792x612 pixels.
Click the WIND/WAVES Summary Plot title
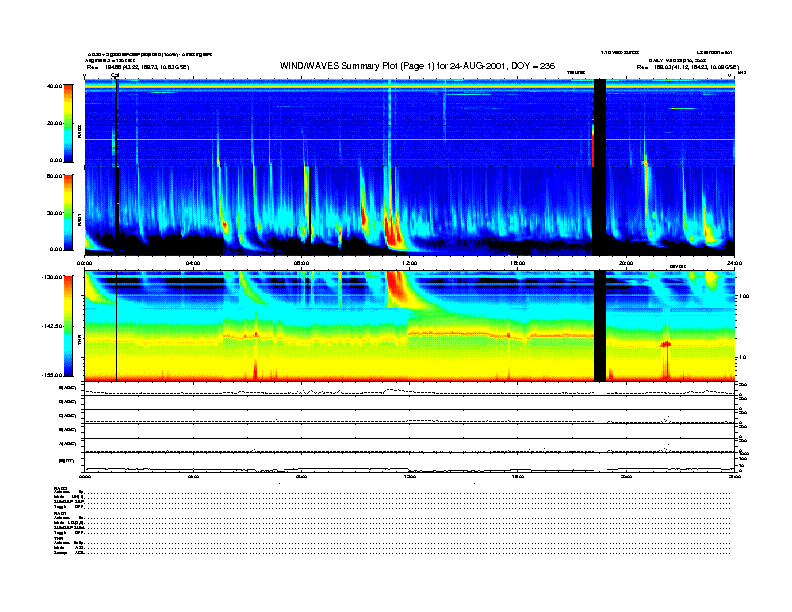417,66
